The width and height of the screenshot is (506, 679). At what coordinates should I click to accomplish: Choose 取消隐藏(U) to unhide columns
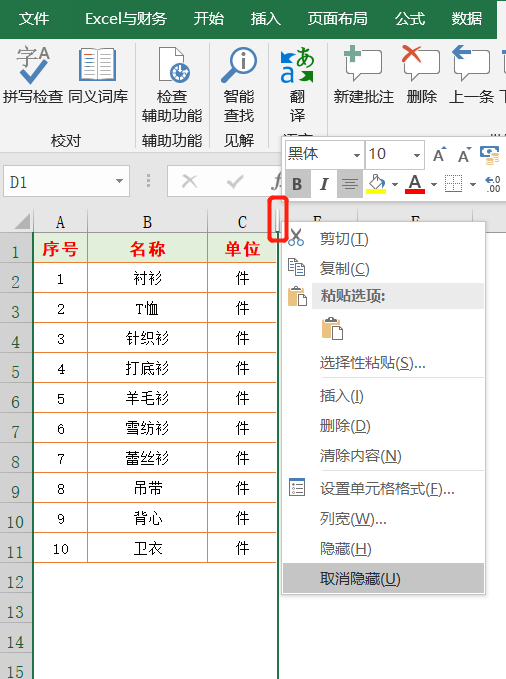383,579
